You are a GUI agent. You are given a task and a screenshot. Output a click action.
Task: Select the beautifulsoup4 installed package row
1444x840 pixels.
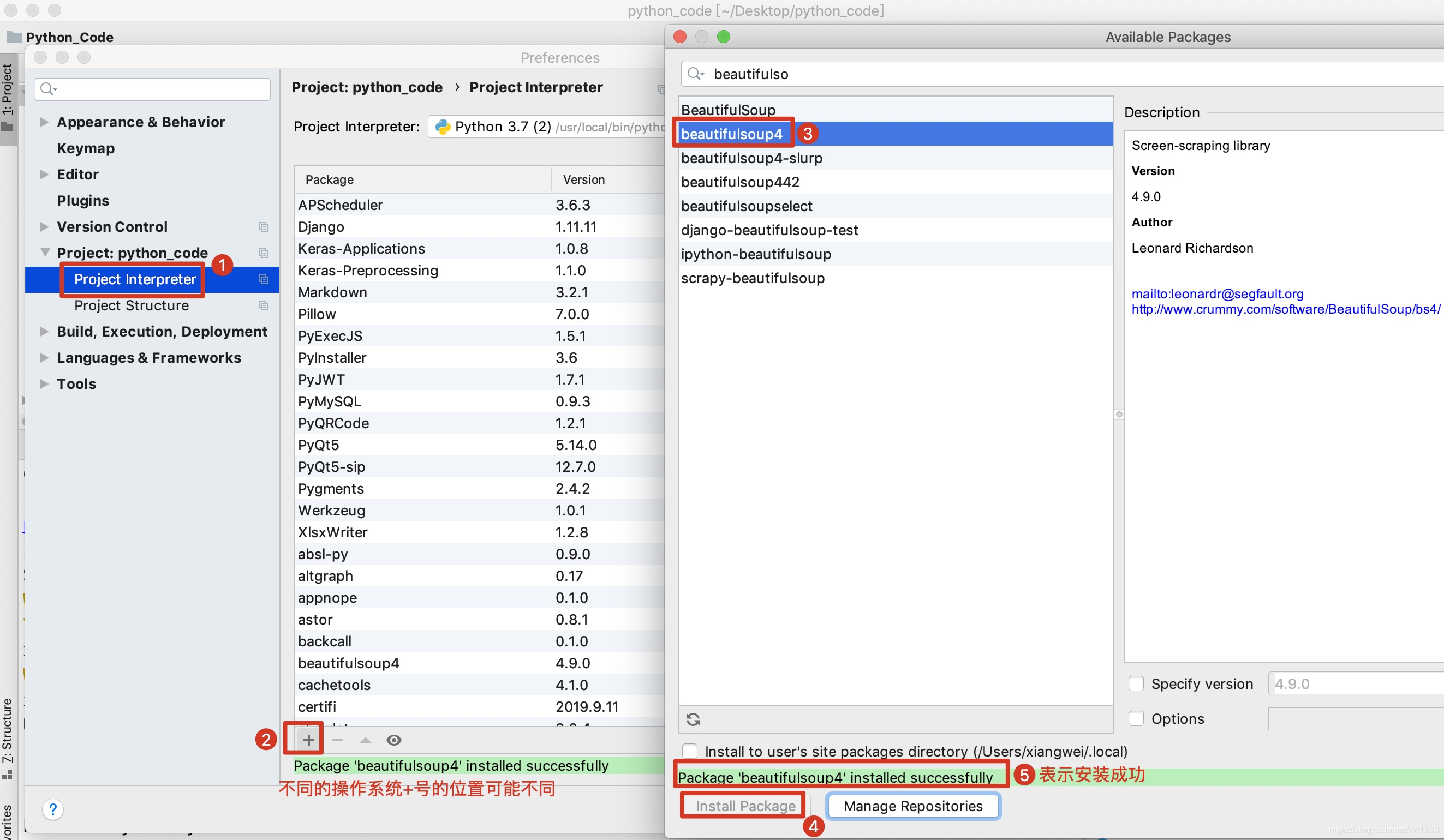click(x=480, y=663)
